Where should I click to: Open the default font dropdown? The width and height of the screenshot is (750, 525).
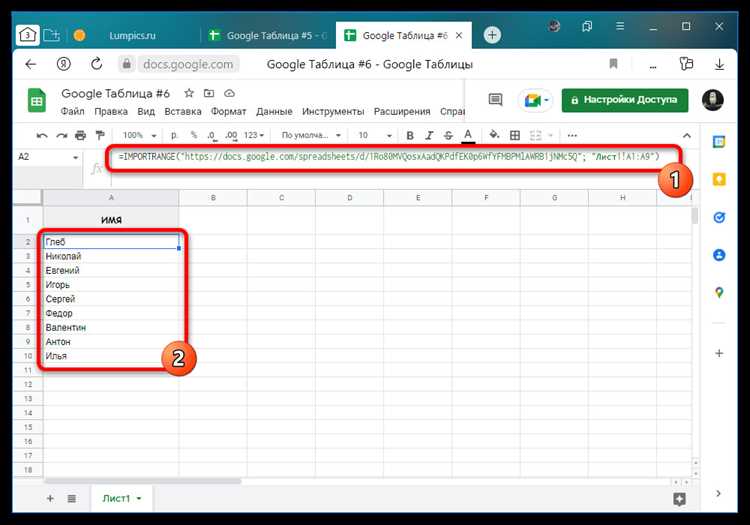tap(311, 135)
